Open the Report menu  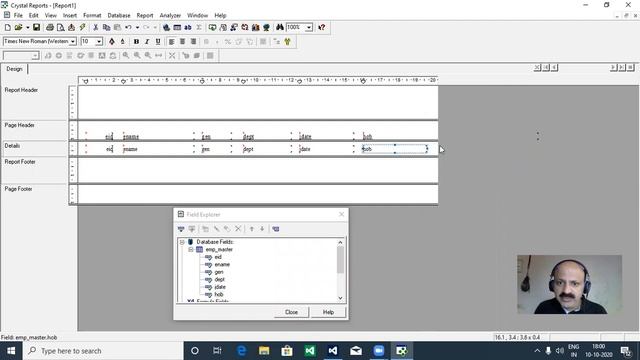(x=145, y=16)
